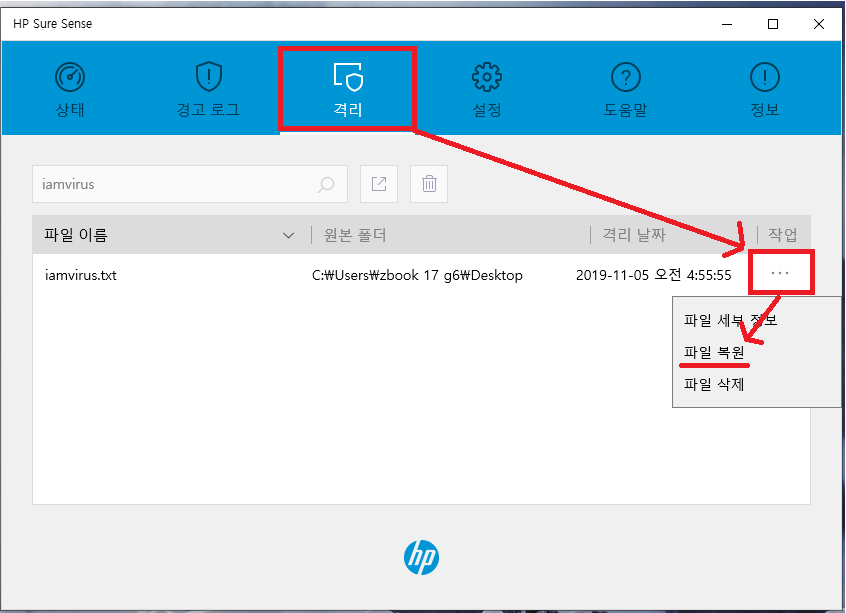Click the 격리 날짜 column header
The image size is (846, 613).
[634, 235]
